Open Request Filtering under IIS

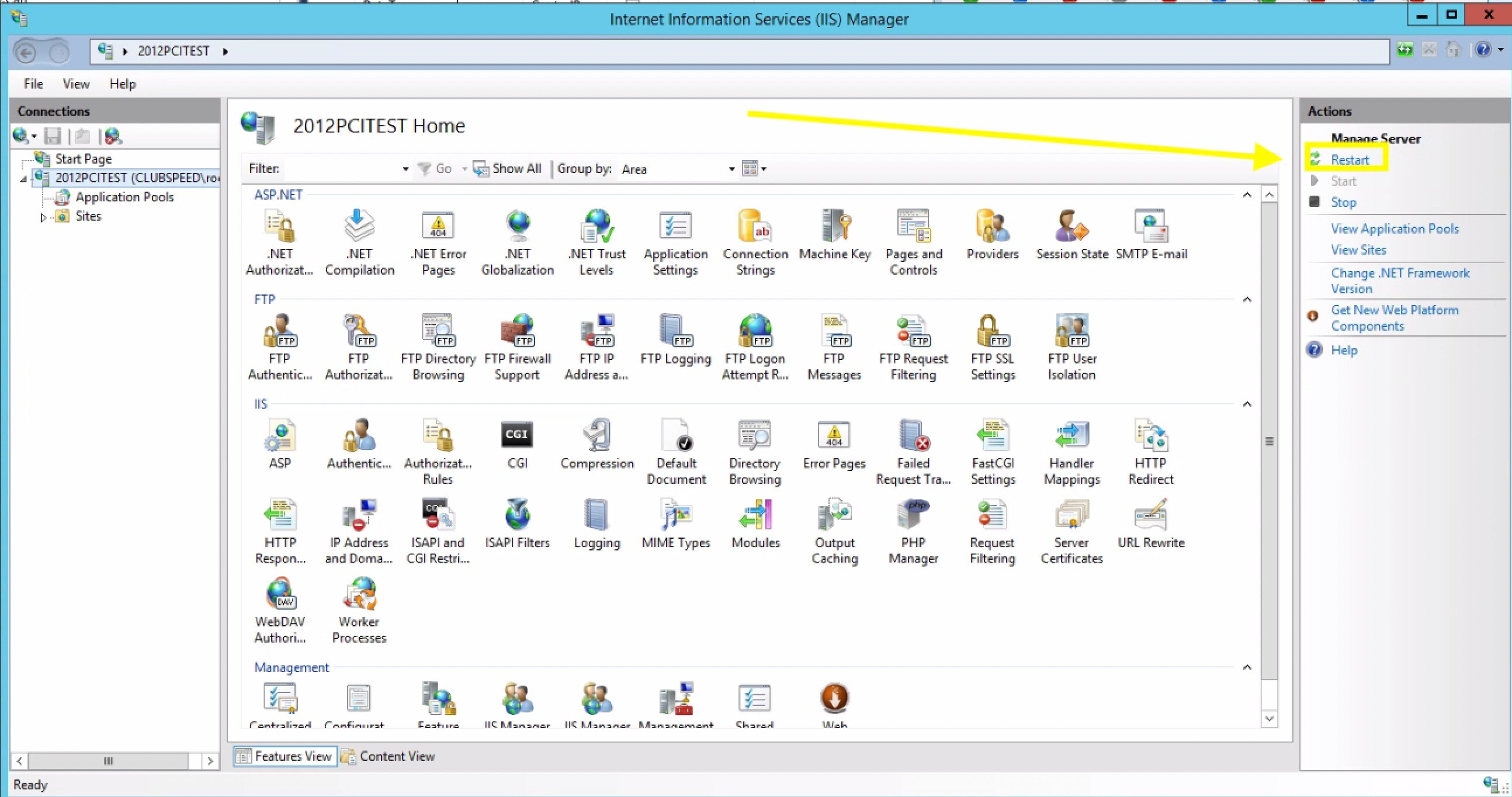click(993, 531)
